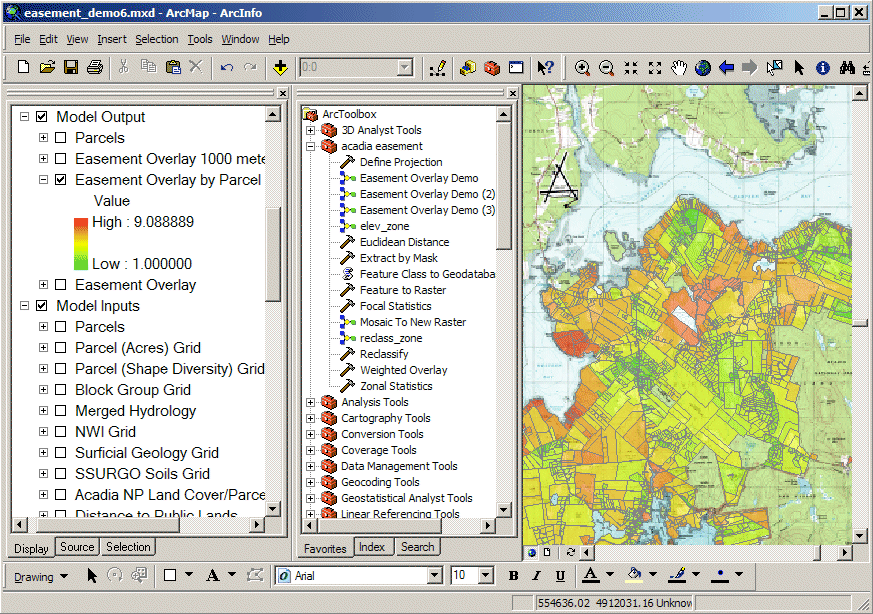This screenshot has height=614, width=873.
Task: Enable the Block Group Grid layer
Action: (61, 390)
